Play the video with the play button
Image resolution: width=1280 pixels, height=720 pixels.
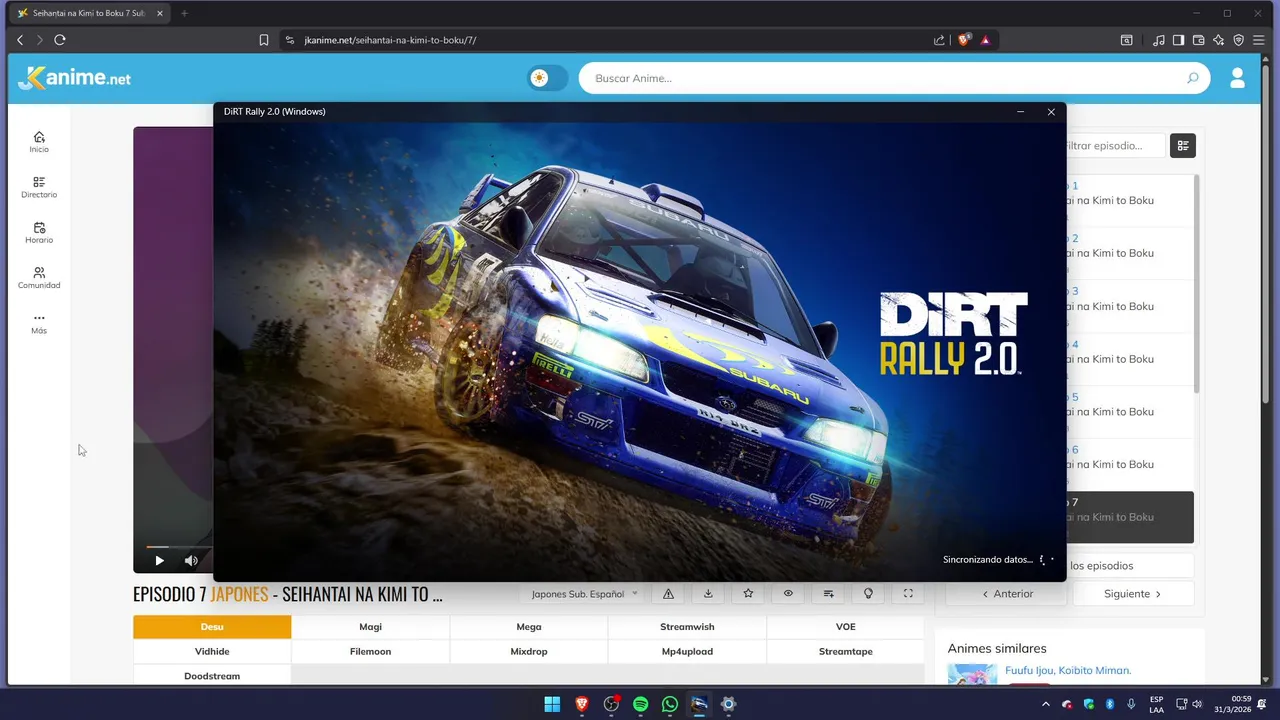[159, 561]
